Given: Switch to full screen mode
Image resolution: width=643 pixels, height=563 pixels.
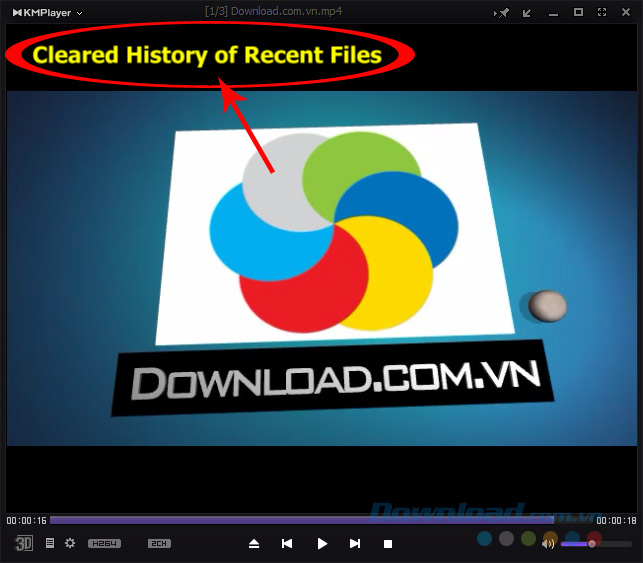Looking at the screenshot, I should [x=602, y=12].
